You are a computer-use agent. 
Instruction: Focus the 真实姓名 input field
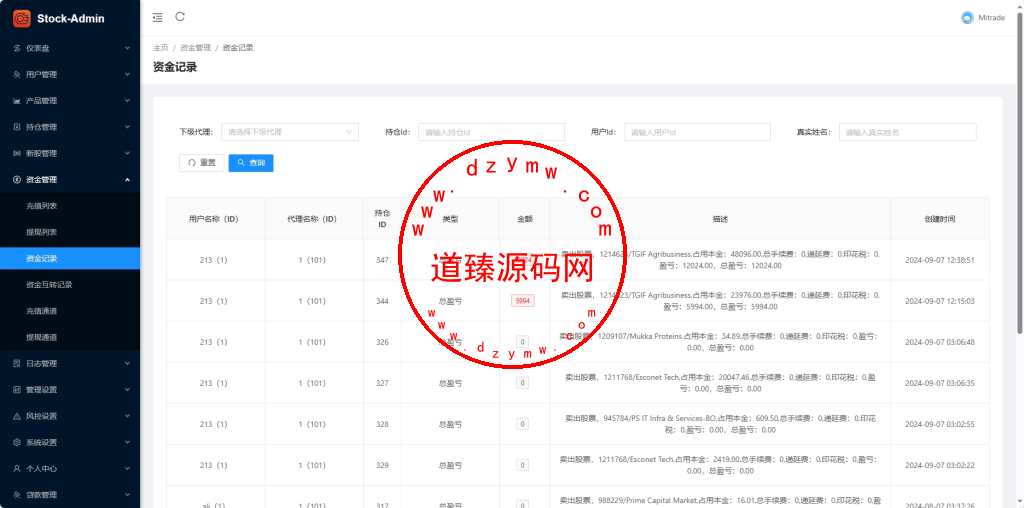tap(908, 132)
